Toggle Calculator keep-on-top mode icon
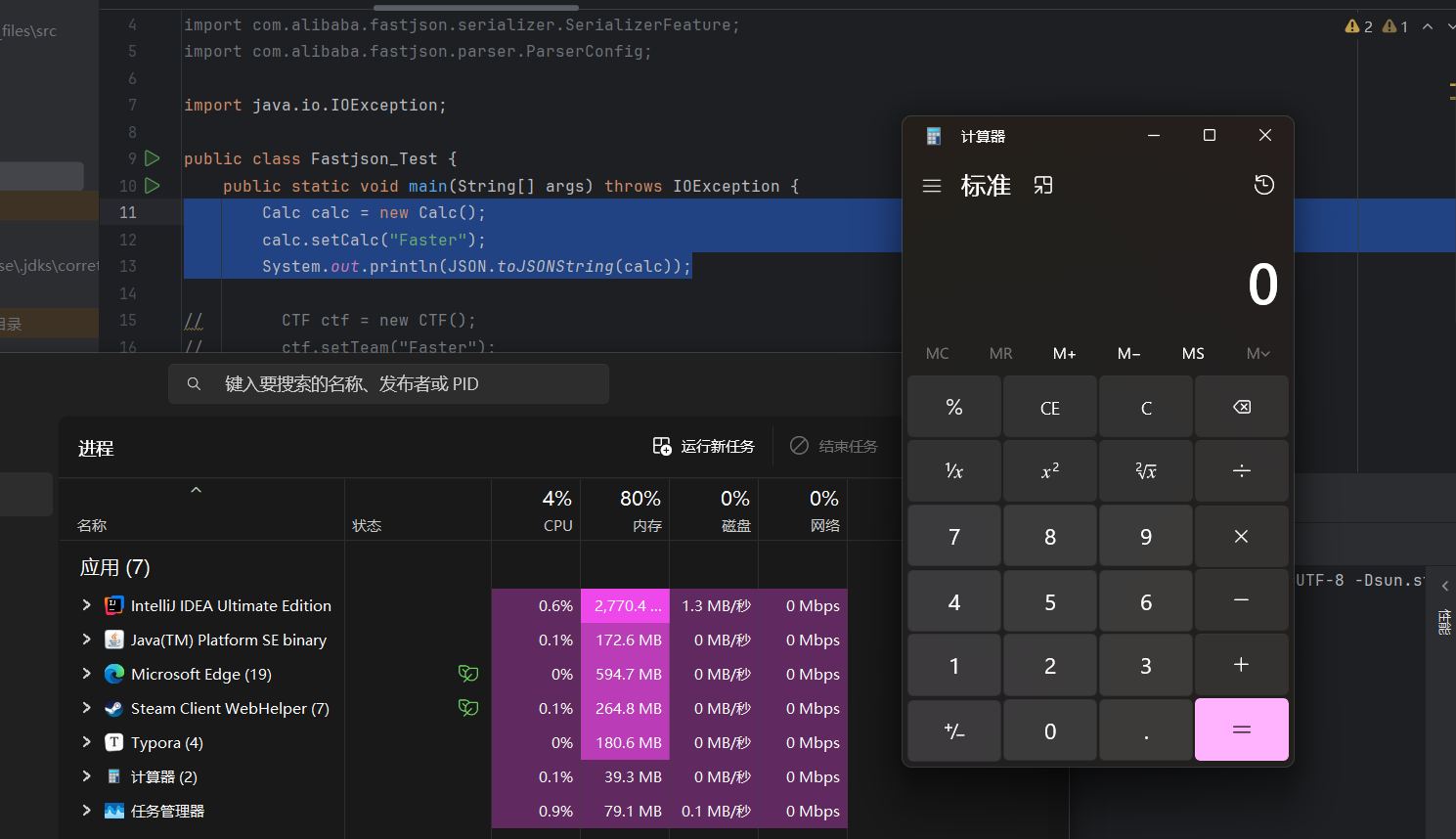Screen dimensions: 1456x839 pos(1043,186)
